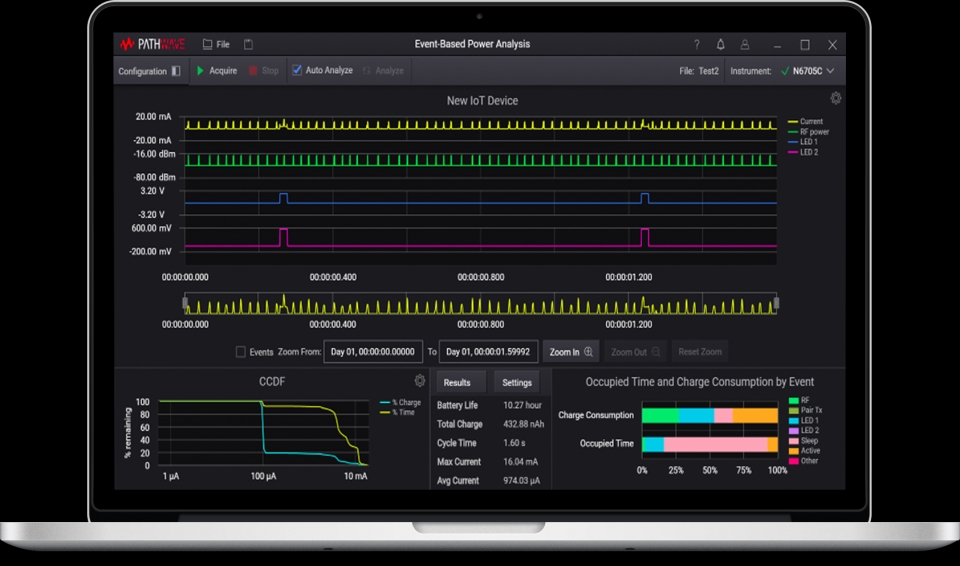Click the Charge Consumption bar
Image resolution: width=960 pixels, height=566 pixels.
click(x=710, y=415)
